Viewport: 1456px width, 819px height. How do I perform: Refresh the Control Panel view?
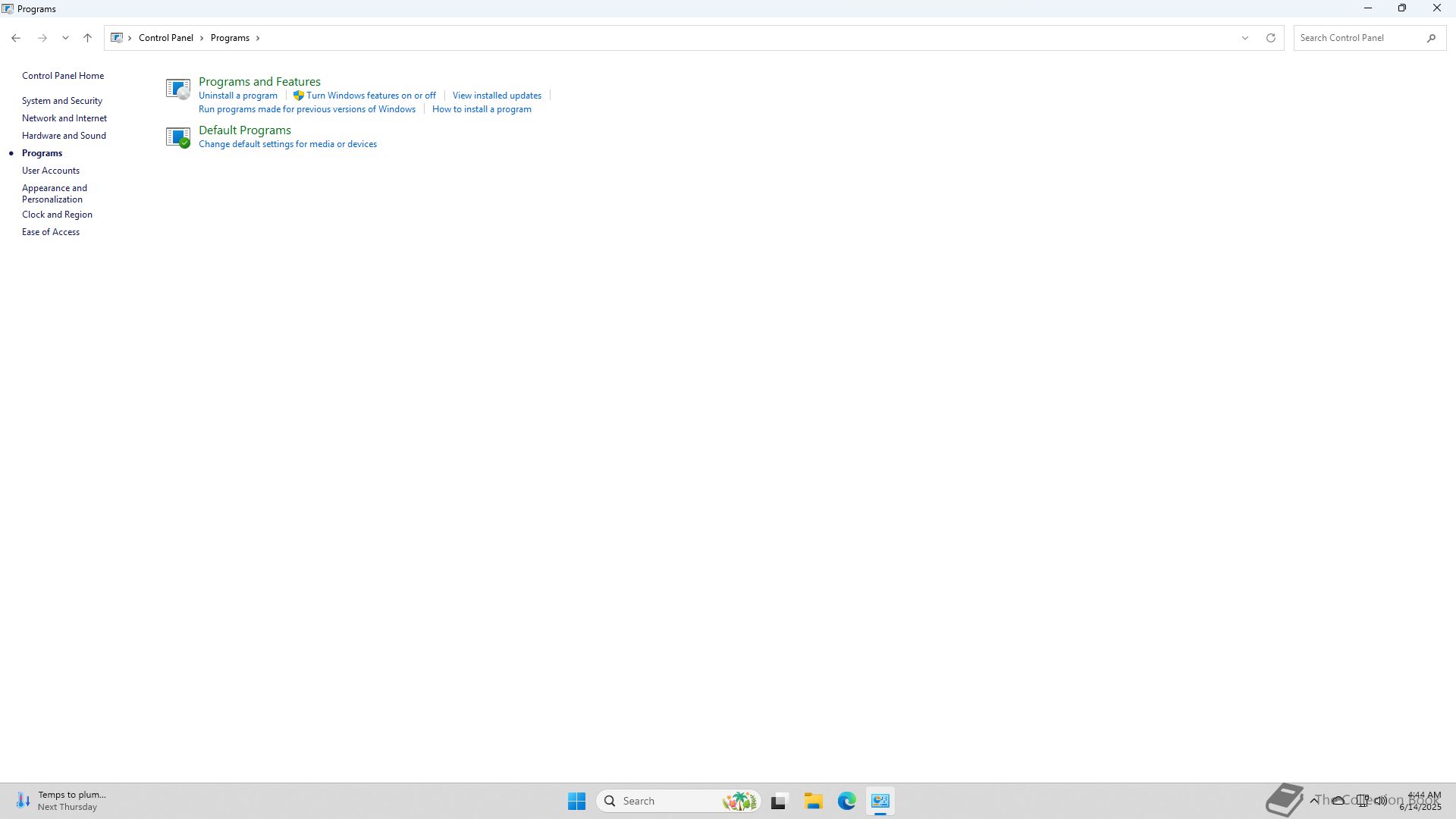(1270, 38)
